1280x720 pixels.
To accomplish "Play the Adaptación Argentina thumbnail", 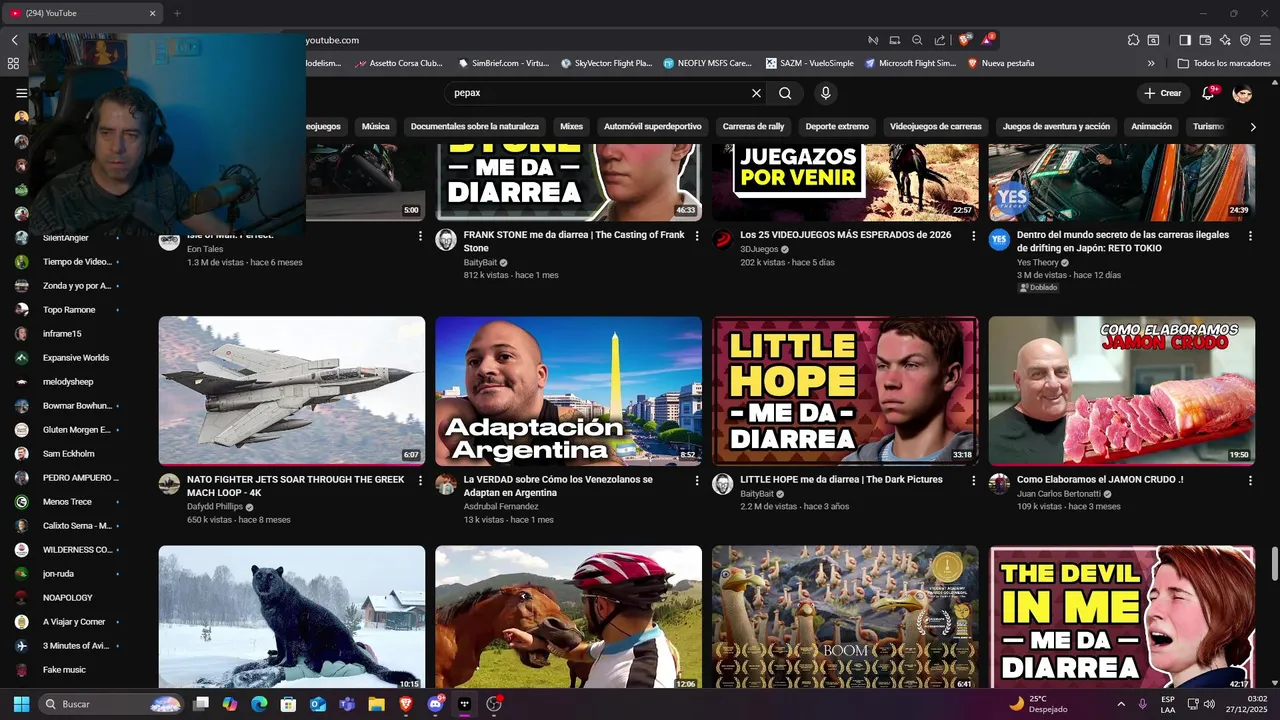I will pos(568,391).
